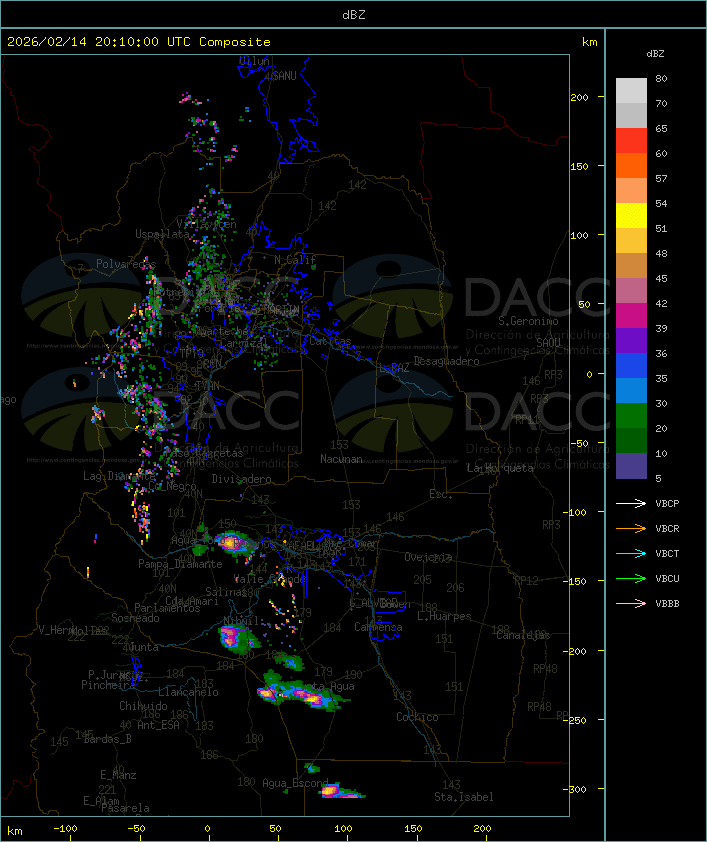Click the Pasarela map label

tap(125, 808)
